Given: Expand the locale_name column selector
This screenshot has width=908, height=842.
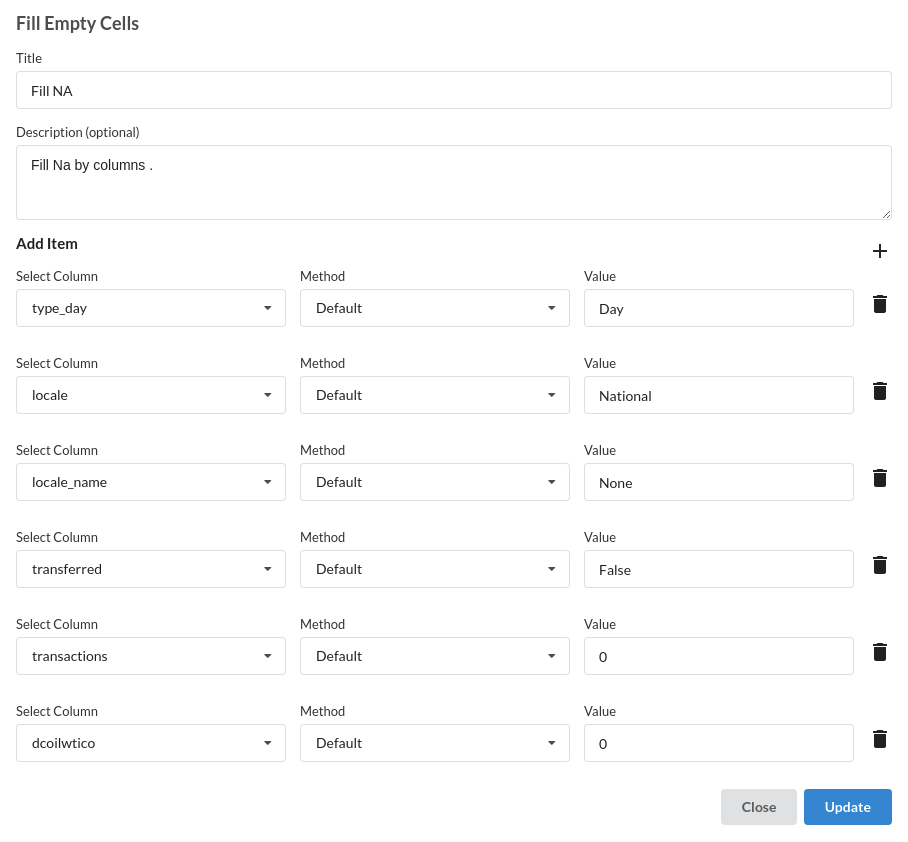Looking at the screenshot, I should (151, 482).
